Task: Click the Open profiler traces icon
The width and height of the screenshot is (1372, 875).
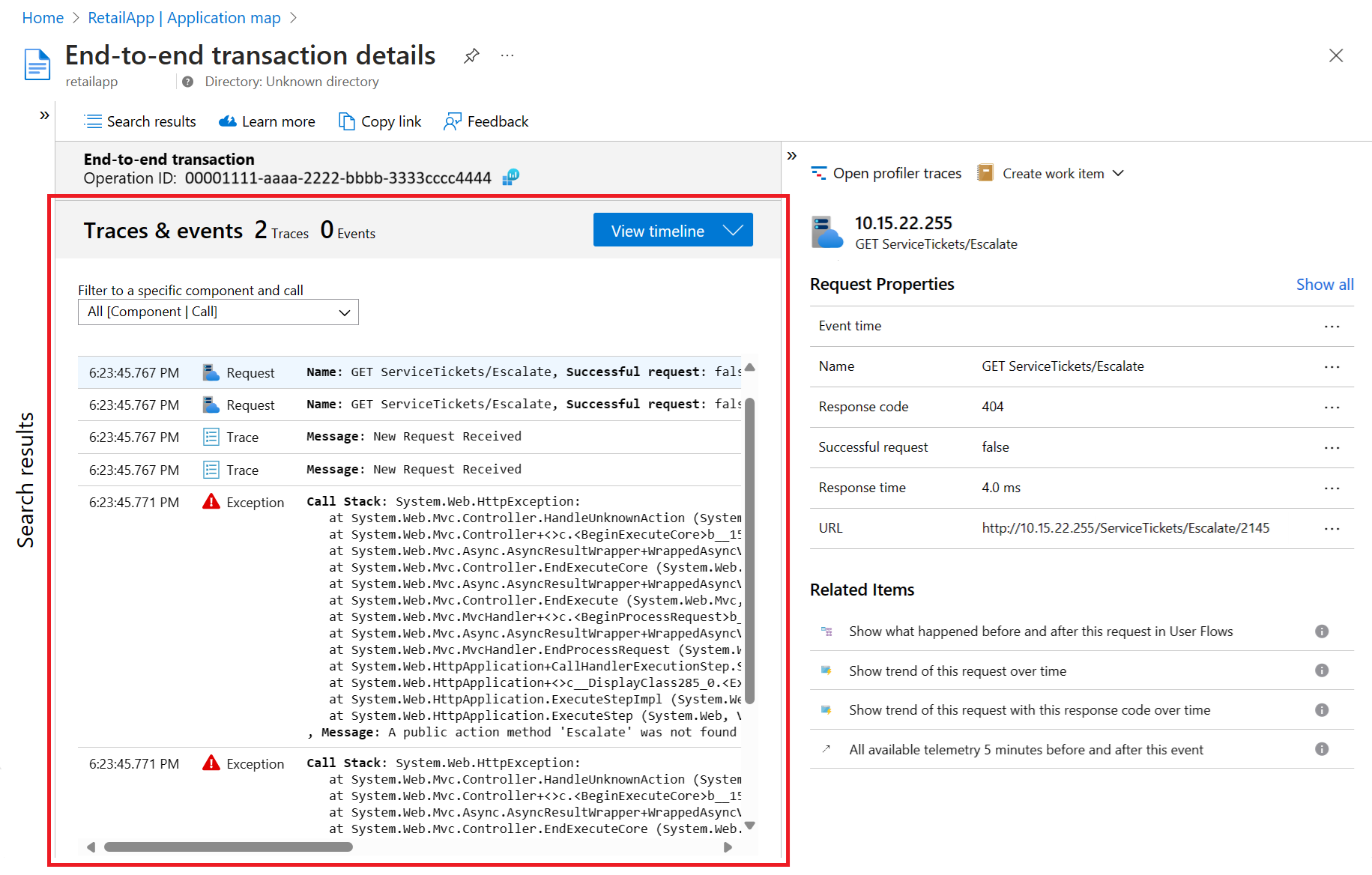Action: point(818,173)
